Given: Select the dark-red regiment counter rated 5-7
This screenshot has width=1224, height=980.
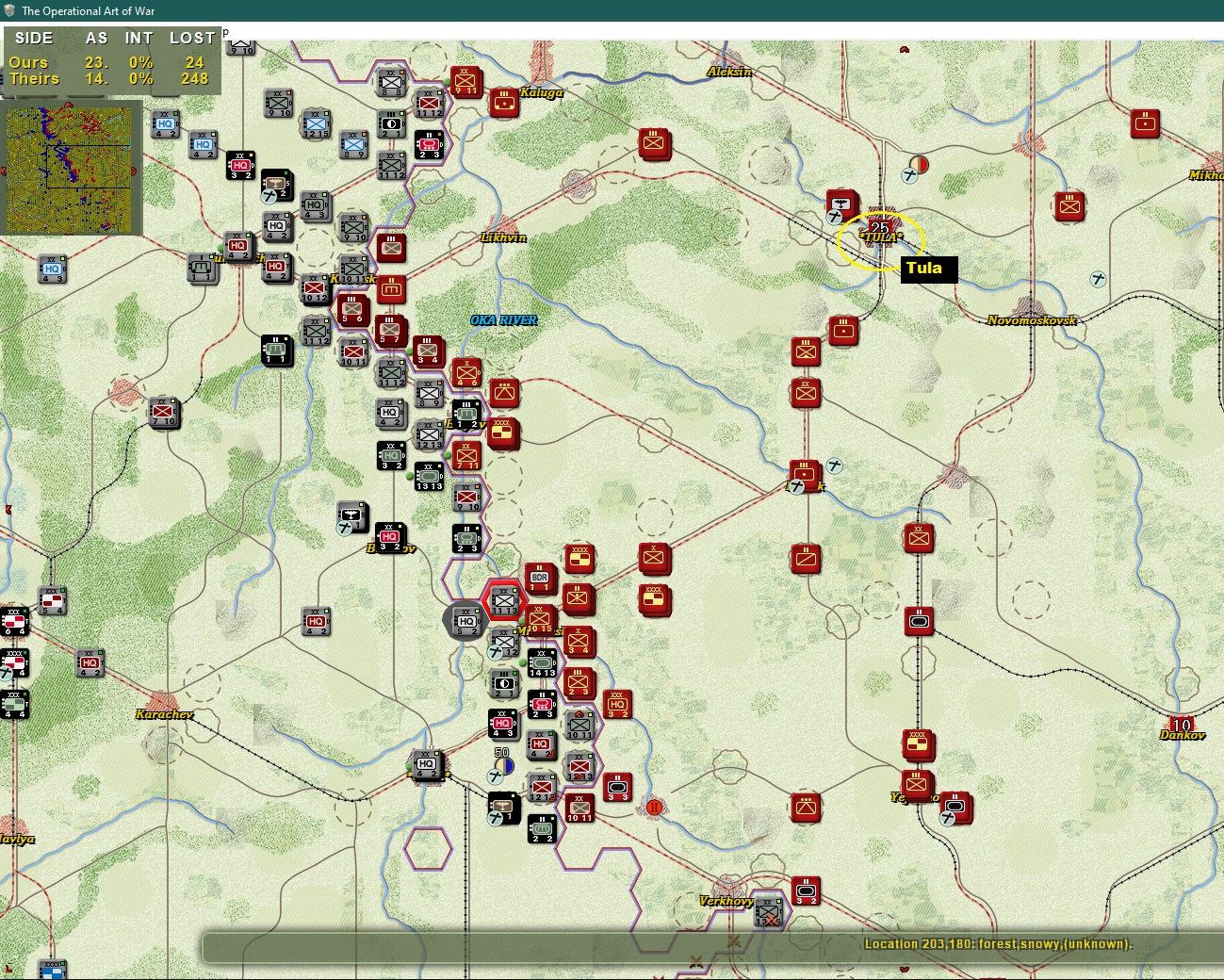Looking at the screenshot, I should 390,331.
